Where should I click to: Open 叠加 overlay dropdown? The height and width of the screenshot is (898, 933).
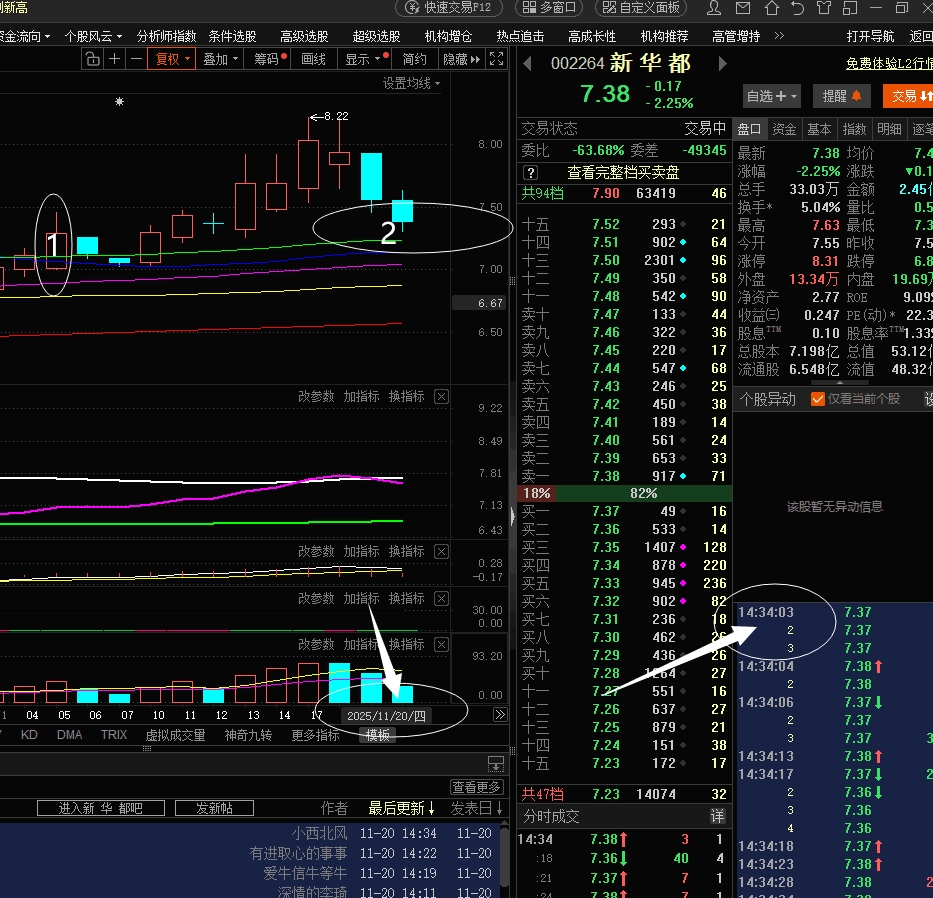click(220, 60)
